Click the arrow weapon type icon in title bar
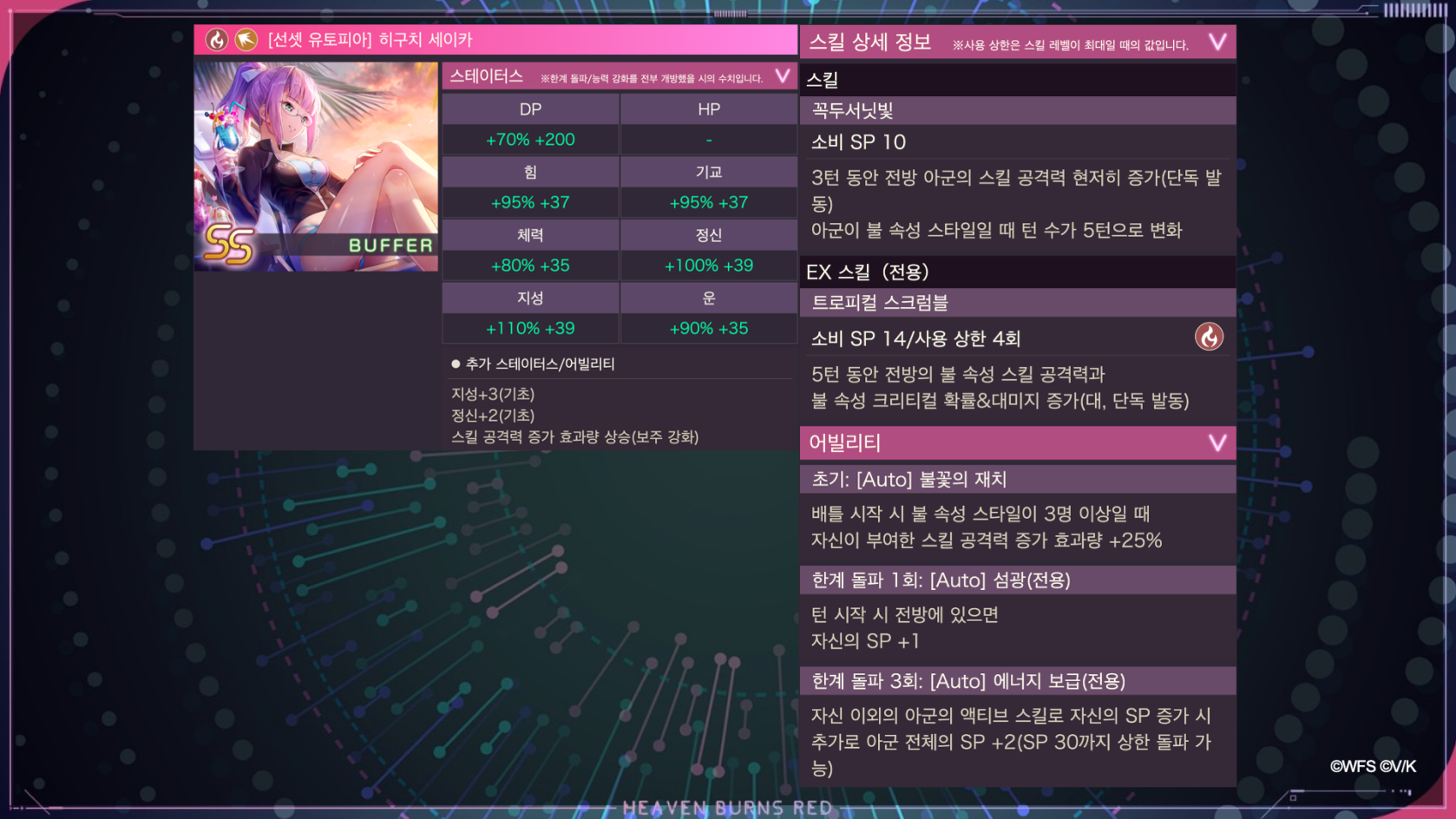 point(246,40)
